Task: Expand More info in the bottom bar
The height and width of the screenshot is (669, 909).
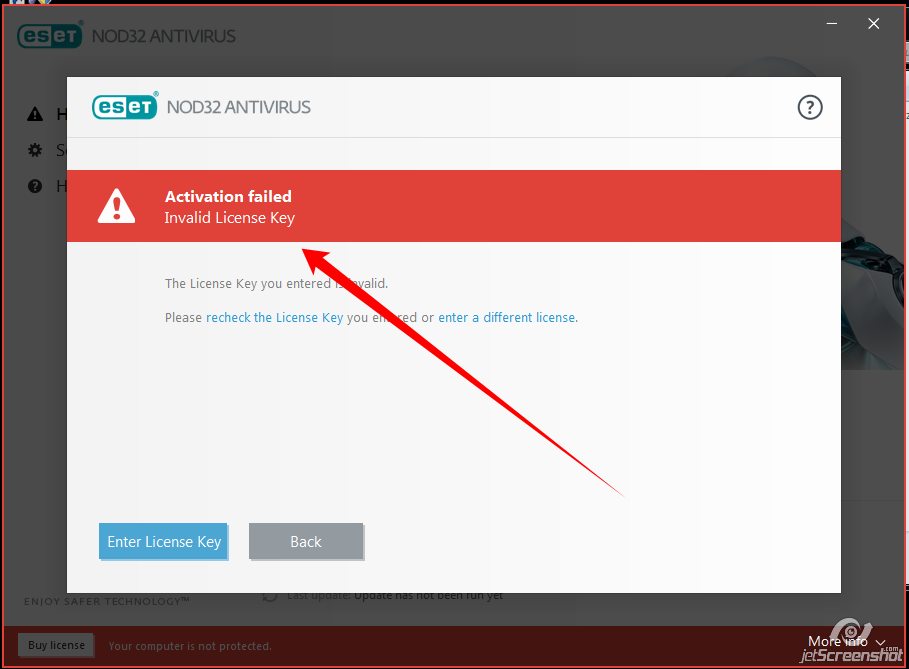Action: click(x=846, y=642)
